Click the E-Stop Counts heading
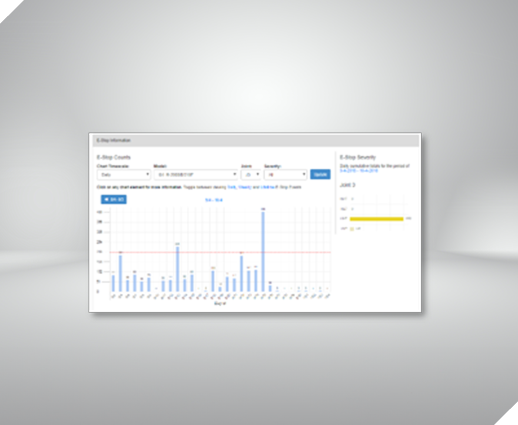This screenshot has width=518, height=425. 114,157
